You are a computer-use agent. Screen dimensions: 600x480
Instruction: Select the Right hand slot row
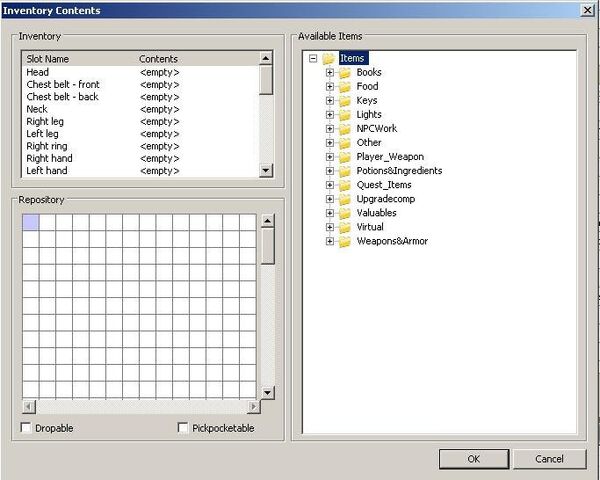[x=140, y=158]
